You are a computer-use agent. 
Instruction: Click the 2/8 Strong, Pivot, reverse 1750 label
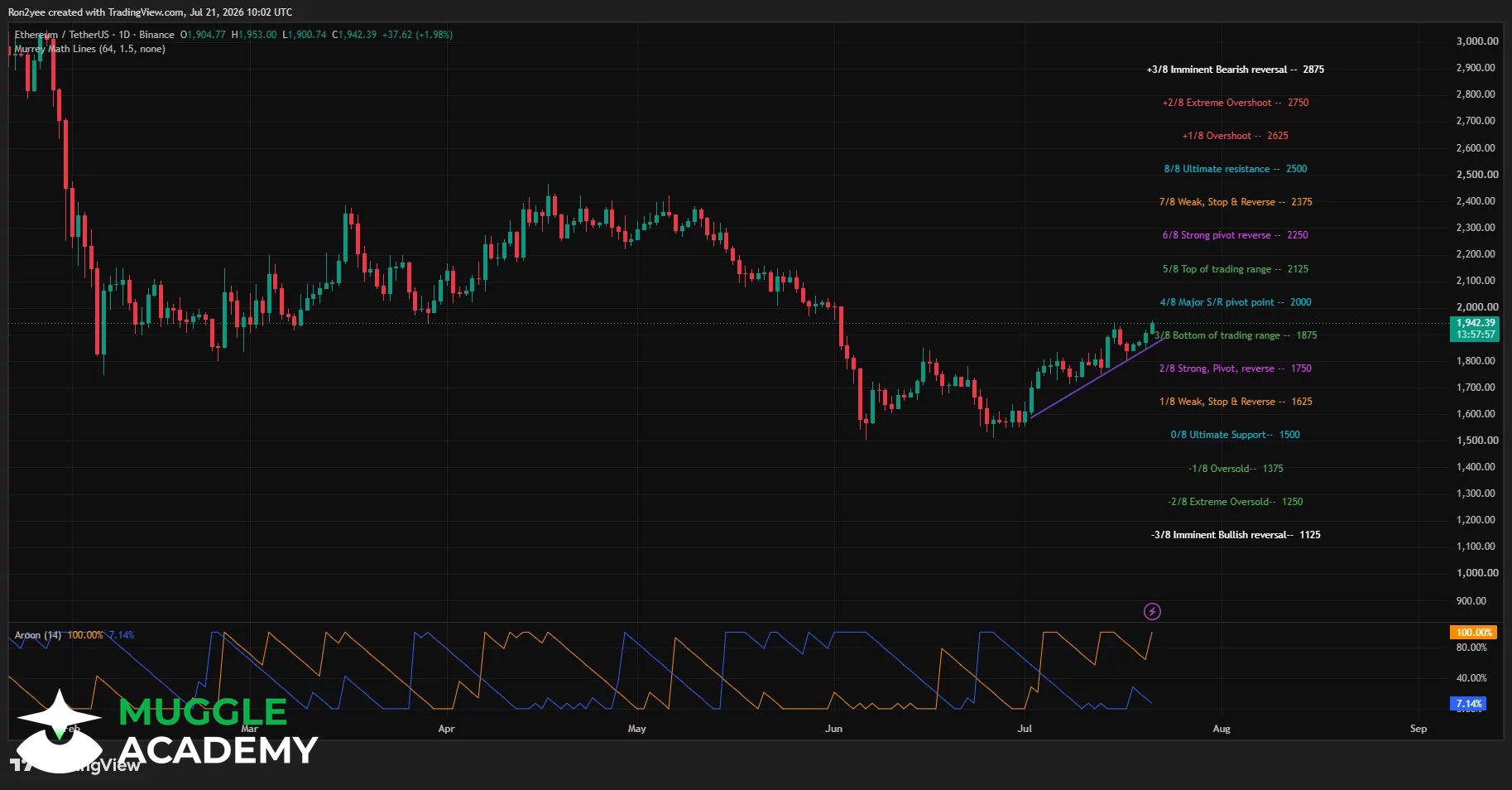(1236, 369)
